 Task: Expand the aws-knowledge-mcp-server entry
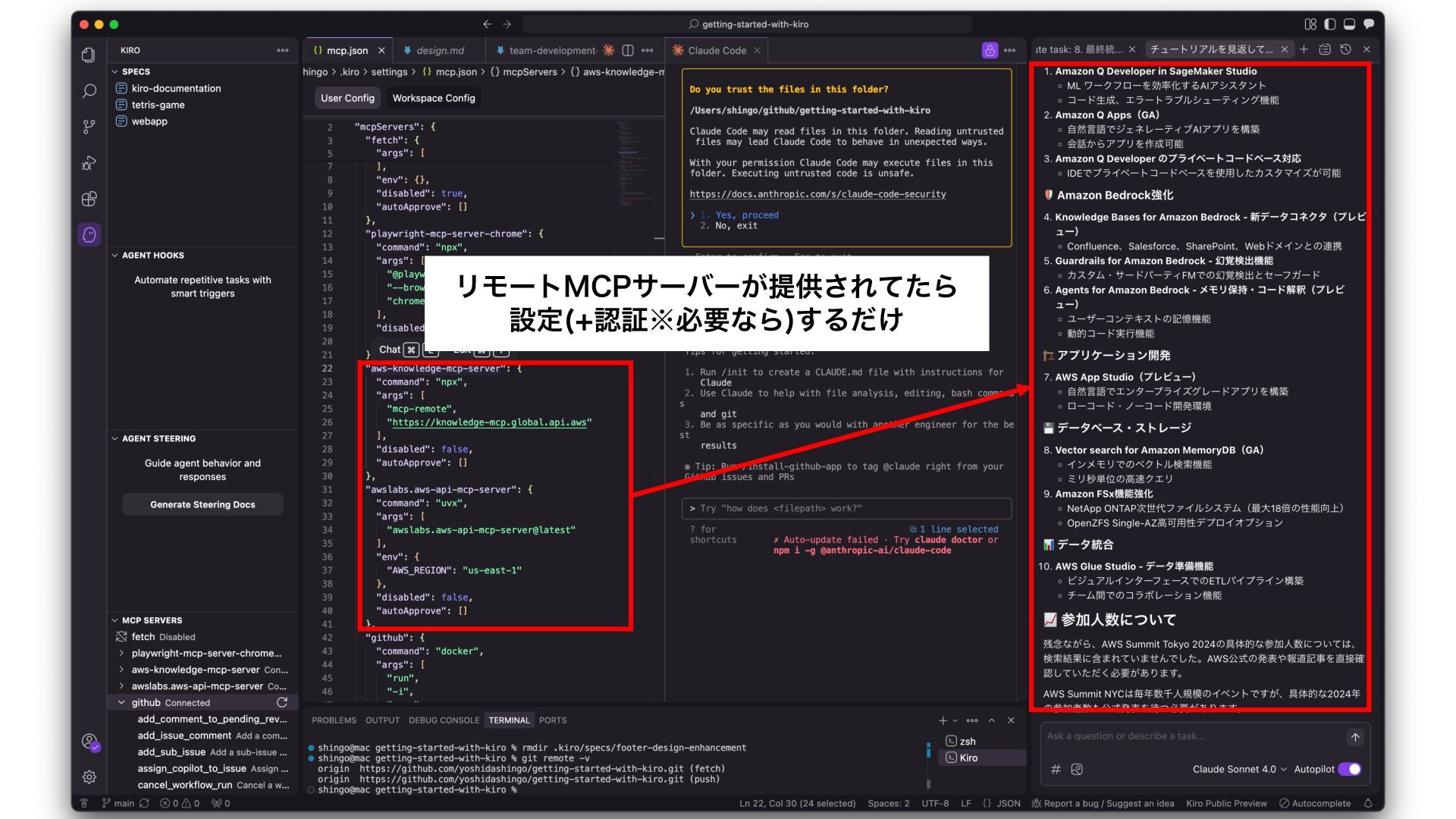click(203, 670)
